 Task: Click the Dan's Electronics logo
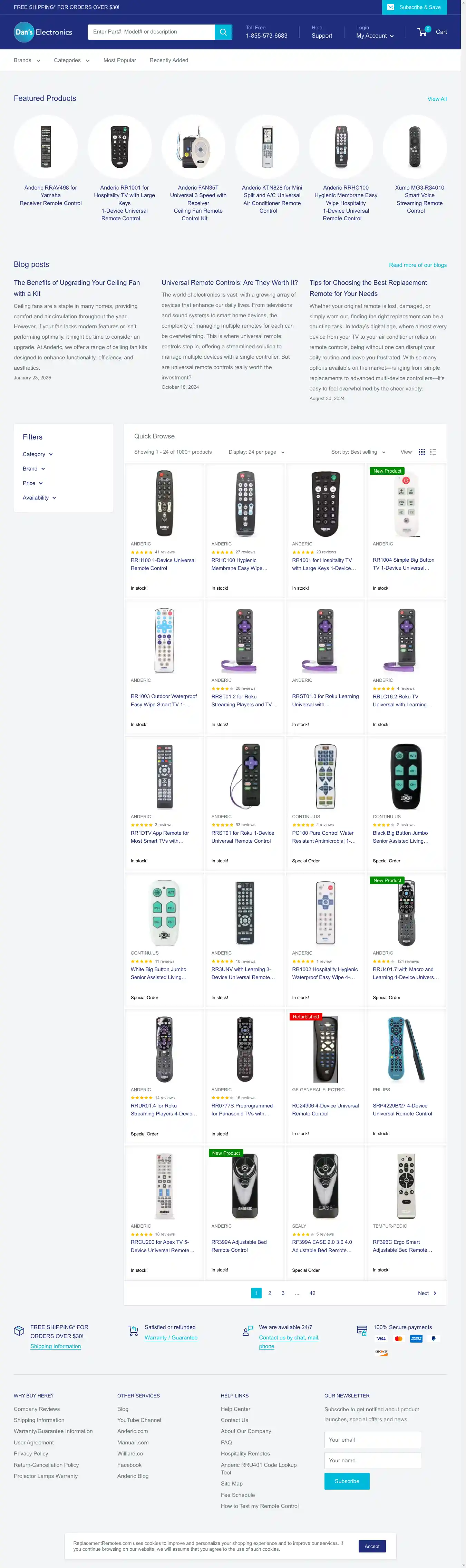43,32
